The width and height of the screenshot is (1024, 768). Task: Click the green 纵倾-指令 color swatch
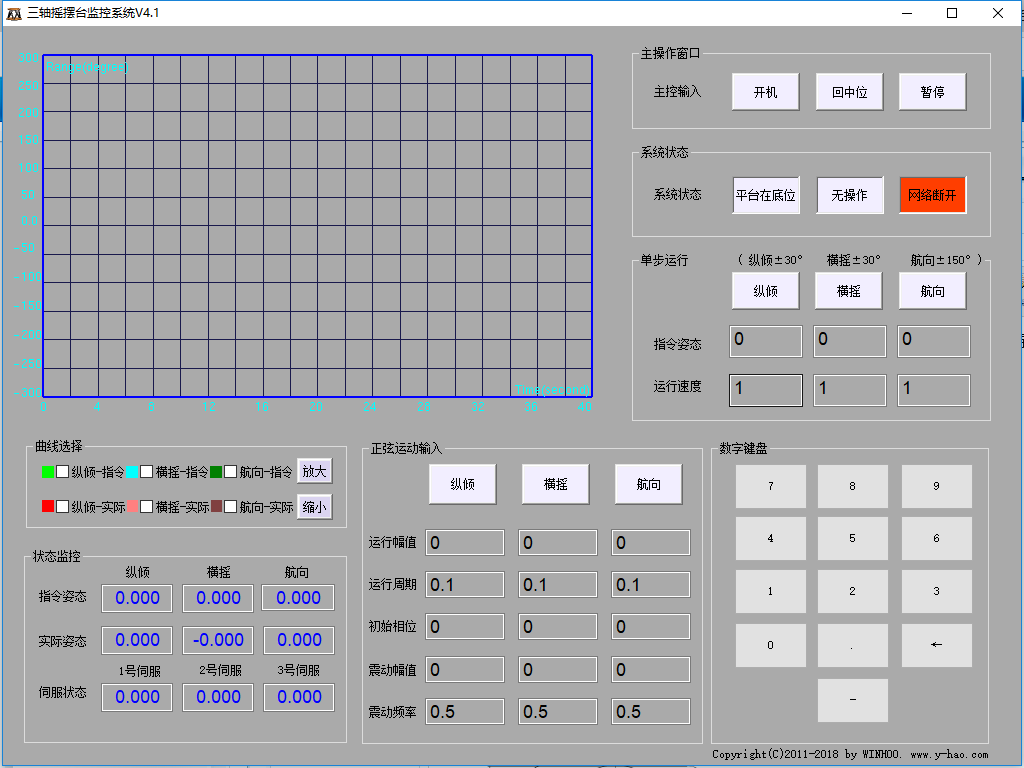(47, 472)
